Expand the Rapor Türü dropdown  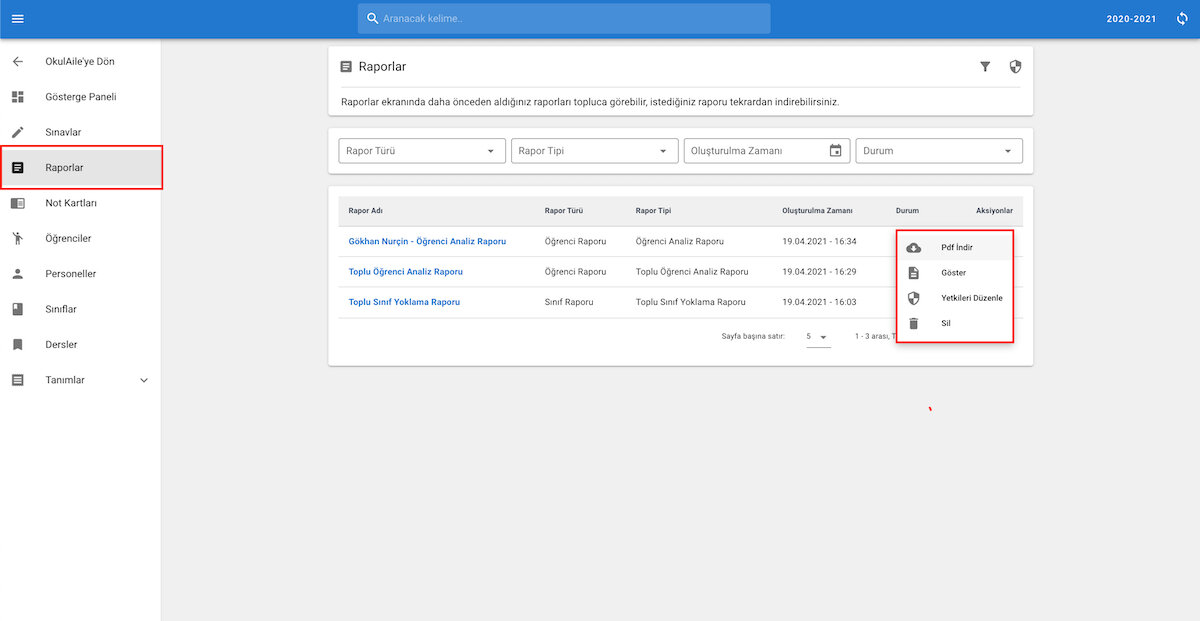(x=422, y=151)
